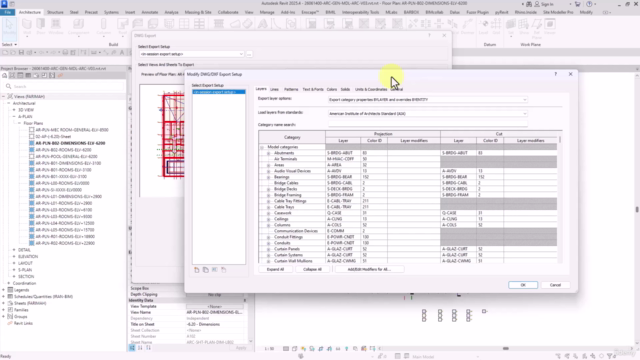Click the Window tool in ribbon

56,27
